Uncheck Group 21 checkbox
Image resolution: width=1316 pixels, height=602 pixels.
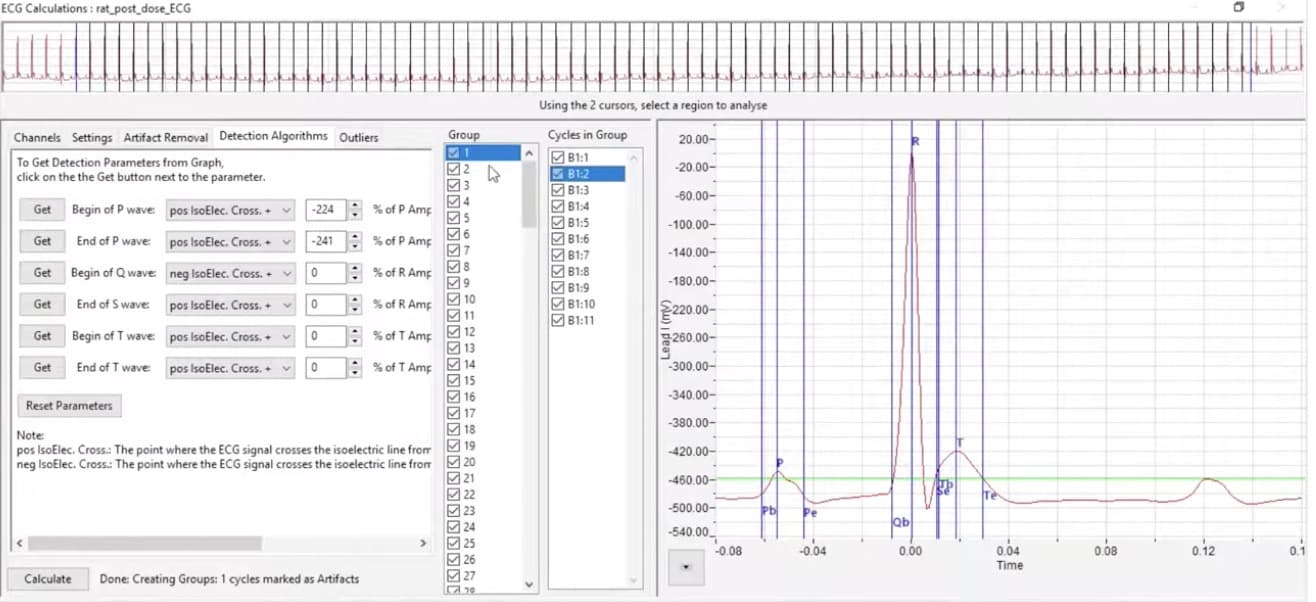[x=455, y=478]
